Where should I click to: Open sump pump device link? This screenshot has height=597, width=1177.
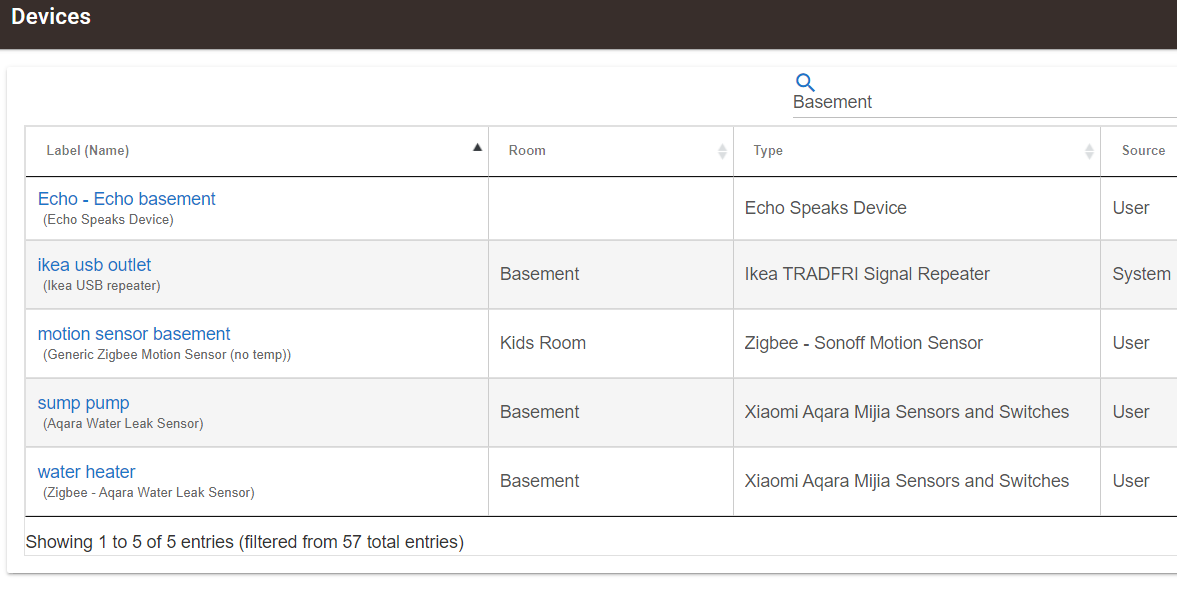pos(83,403)
